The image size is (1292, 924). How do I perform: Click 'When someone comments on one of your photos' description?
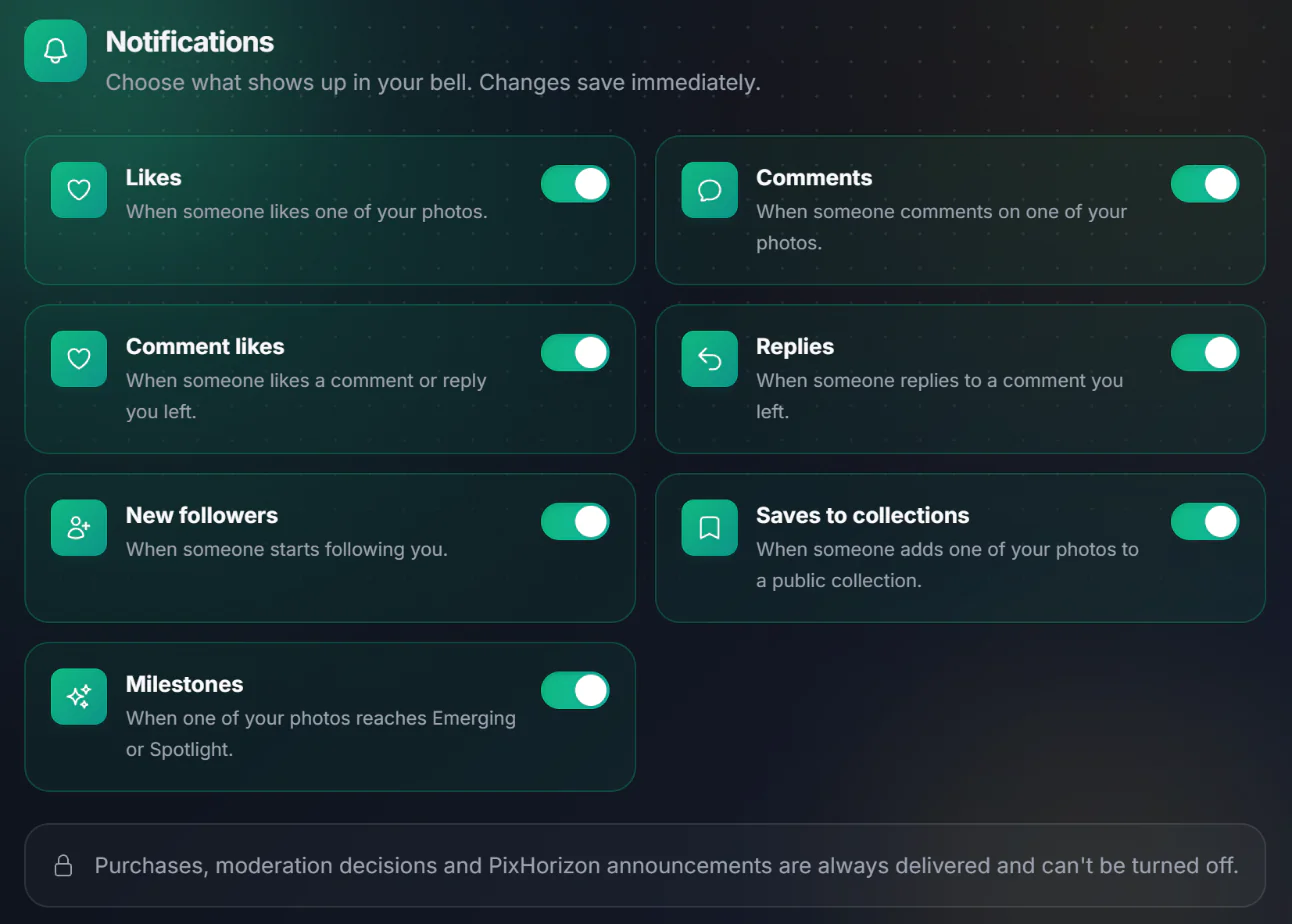pos(942,227)
